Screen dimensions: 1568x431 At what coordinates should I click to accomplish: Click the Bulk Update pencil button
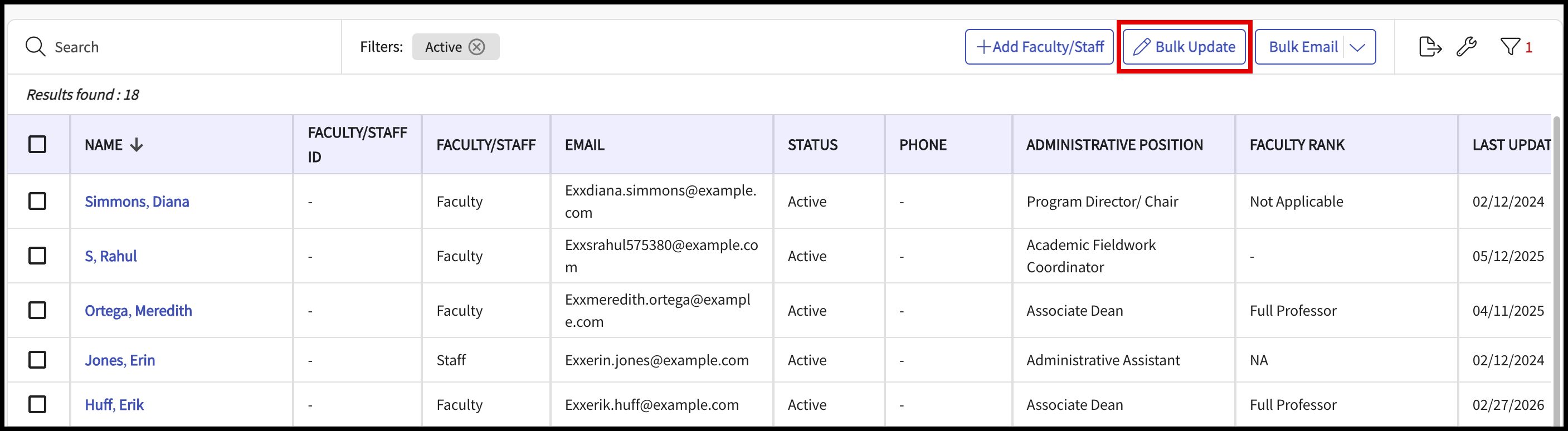coord(1184,47)
